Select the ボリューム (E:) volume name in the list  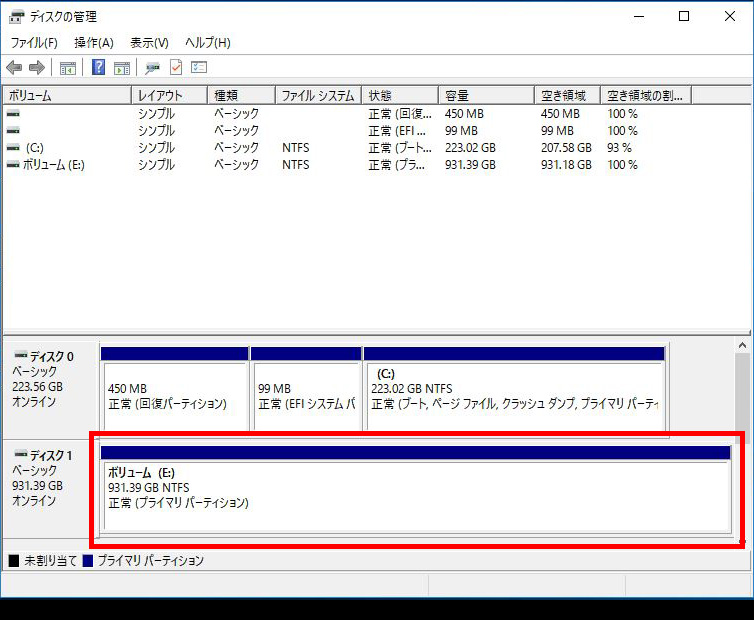(54, 164)
